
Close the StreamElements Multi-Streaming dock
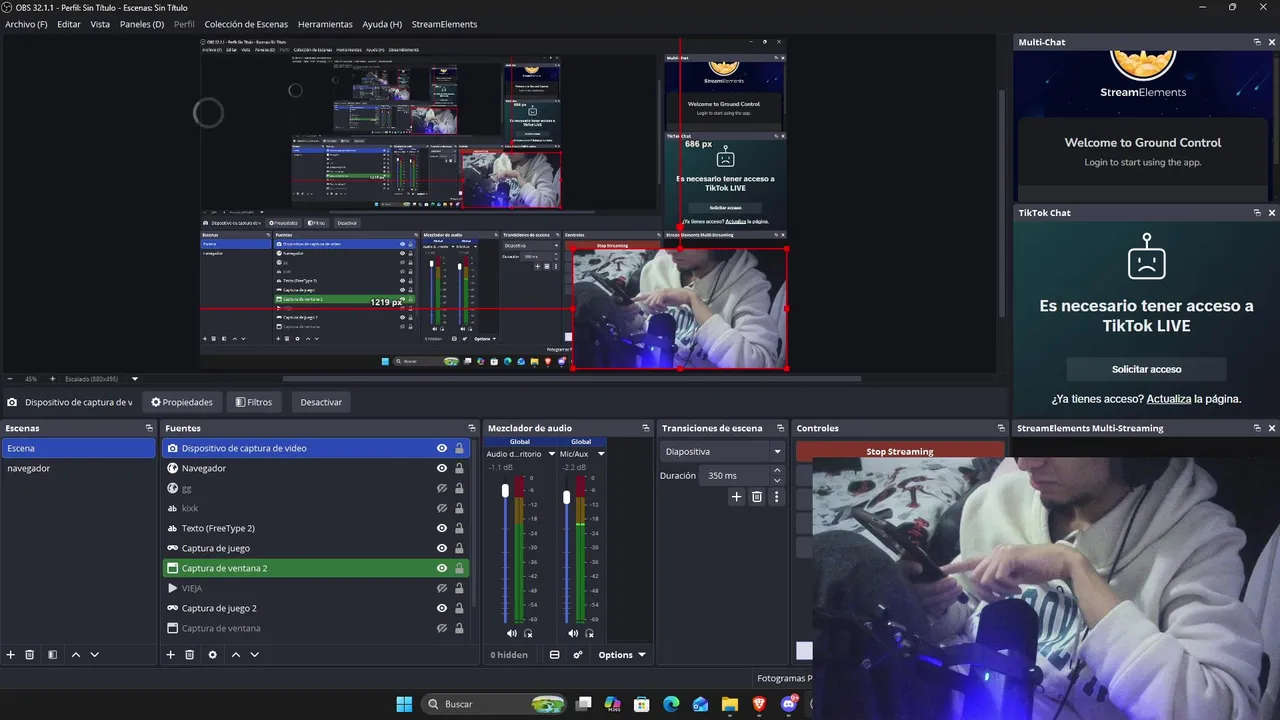click(x=1272, y=428)
